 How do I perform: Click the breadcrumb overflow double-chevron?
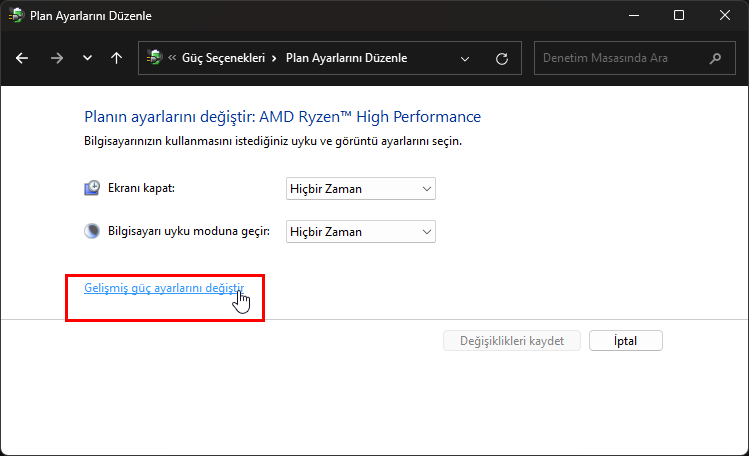[x=172, y=58]
